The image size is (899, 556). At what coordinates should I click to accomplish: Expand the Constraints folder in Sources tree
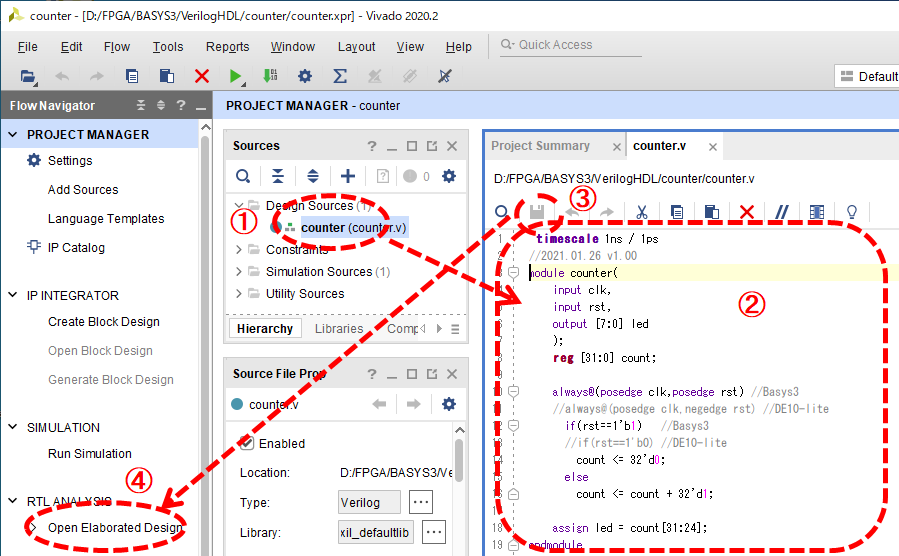tap(239, 250)
